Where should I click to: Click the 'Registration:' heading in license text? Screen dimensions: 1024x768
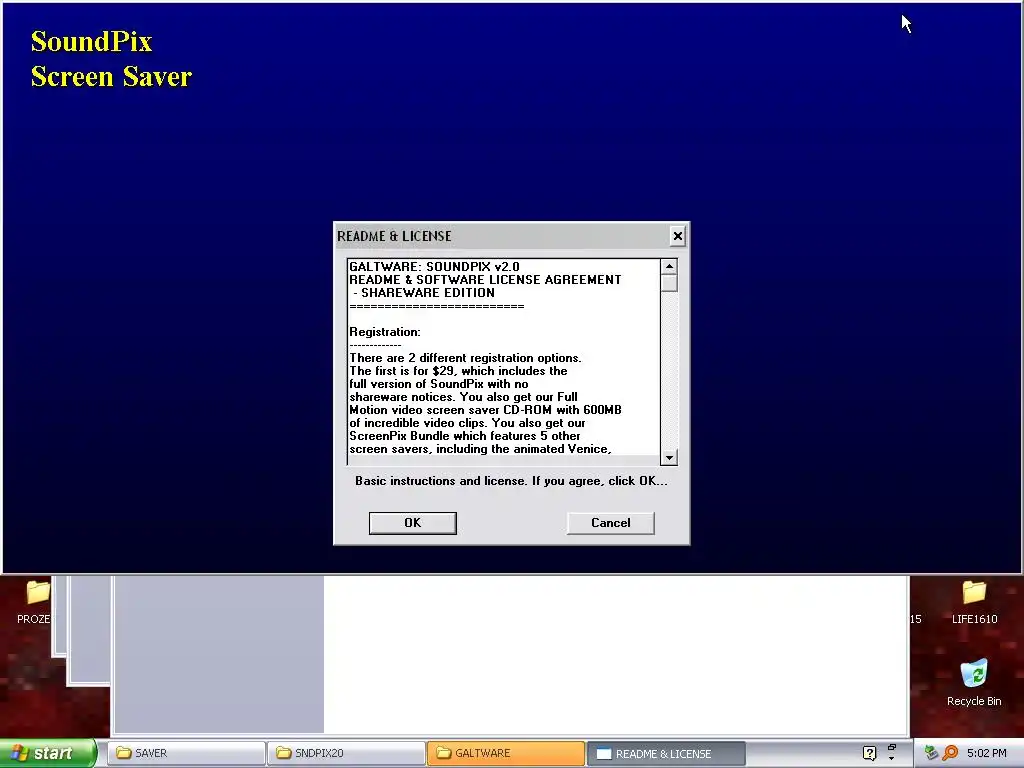tap(385, 332)
